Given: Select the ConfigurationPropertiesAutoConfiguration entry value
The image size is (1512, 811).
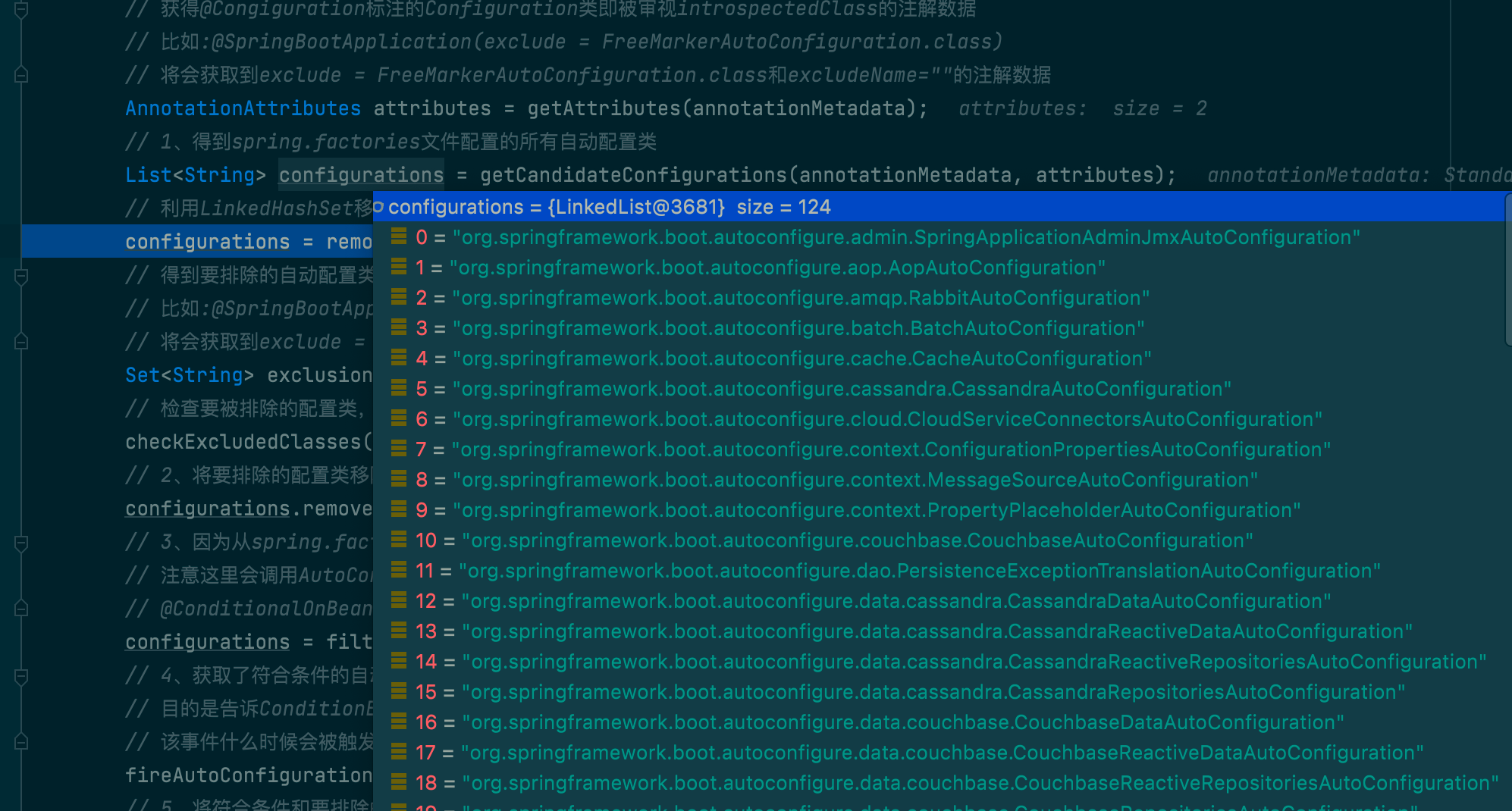Looking at the screenshot, I should [x=891, y=449].
